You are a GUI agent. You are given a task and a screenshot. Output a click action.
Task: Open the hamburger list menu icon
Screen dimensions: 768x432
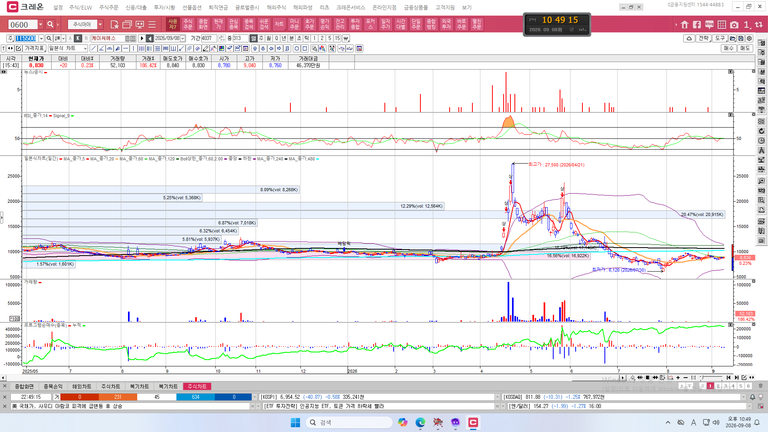152,24
